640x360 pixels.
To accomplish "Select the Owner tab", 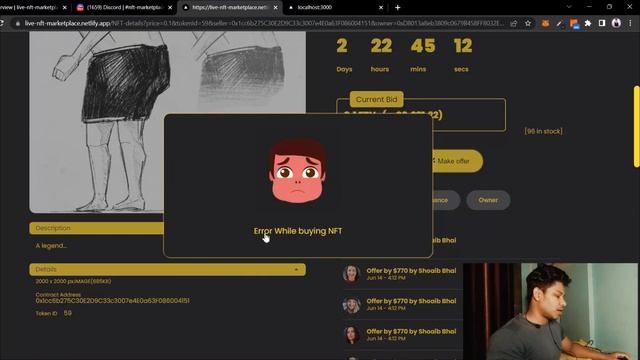I will click(x=488, y=200).
